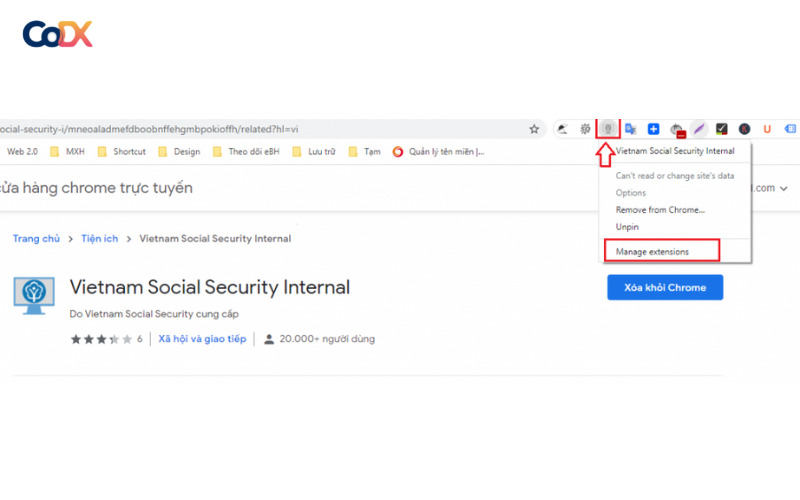The width and height of the screenshot is (800, 500).
Task: Click Can't read or change site's data
Action: 674,176
